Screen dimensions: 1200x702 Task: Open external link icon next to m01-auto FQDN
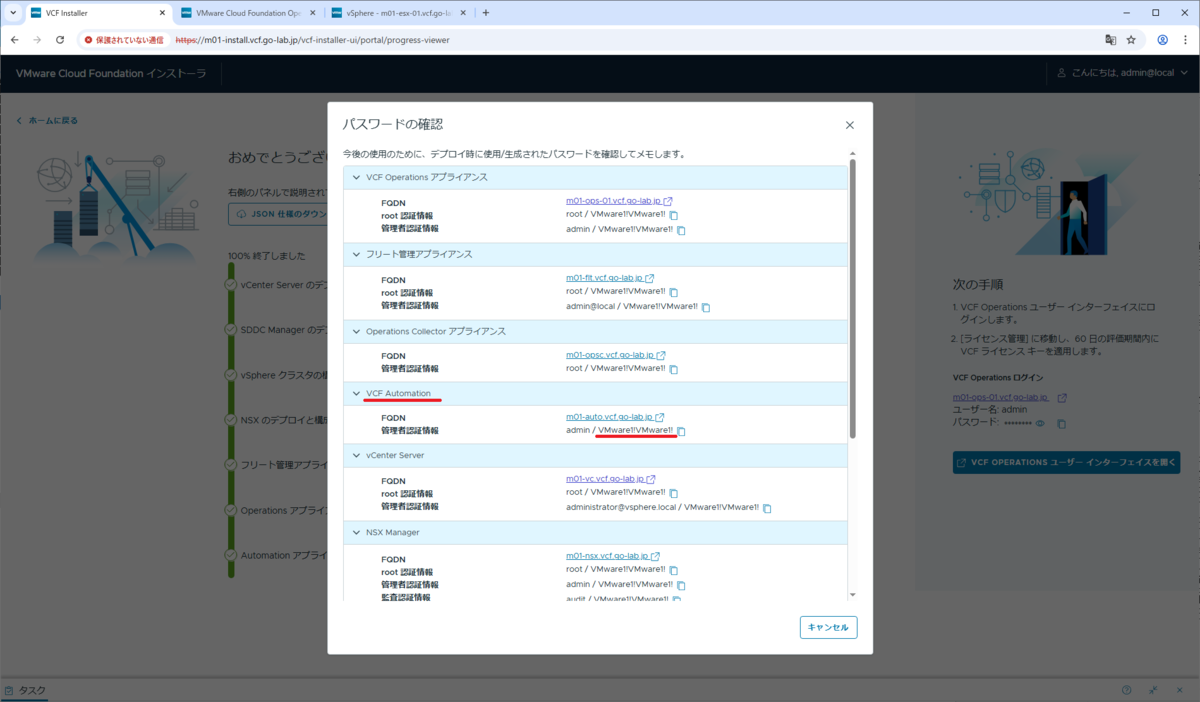click(660, 417)
